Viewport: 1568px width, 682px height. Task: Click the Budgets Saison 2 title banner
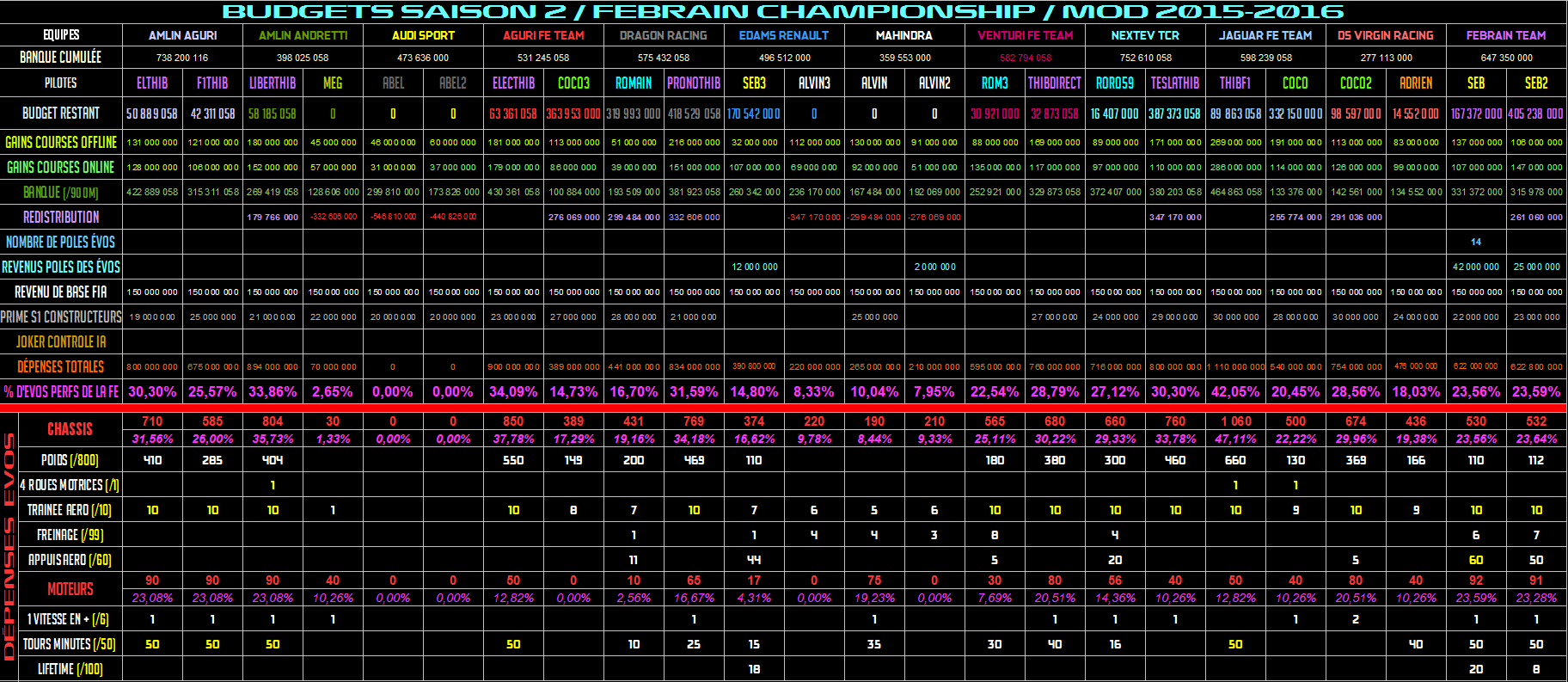(x=782, y=12)
